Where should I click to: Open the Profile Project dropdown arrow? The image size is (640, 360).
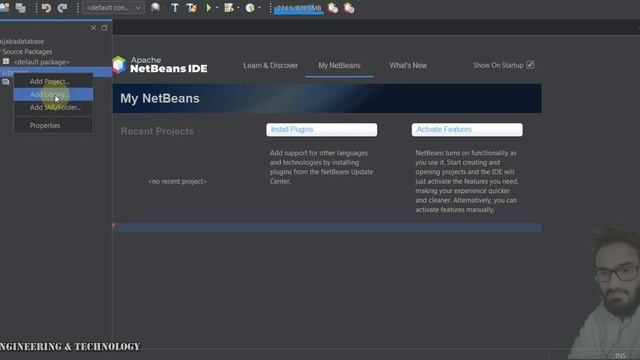(x=259, y=8)
